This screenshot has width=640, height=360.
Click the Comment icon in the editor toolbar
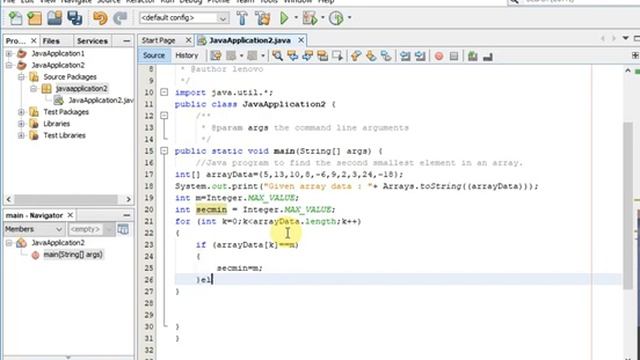473,56
